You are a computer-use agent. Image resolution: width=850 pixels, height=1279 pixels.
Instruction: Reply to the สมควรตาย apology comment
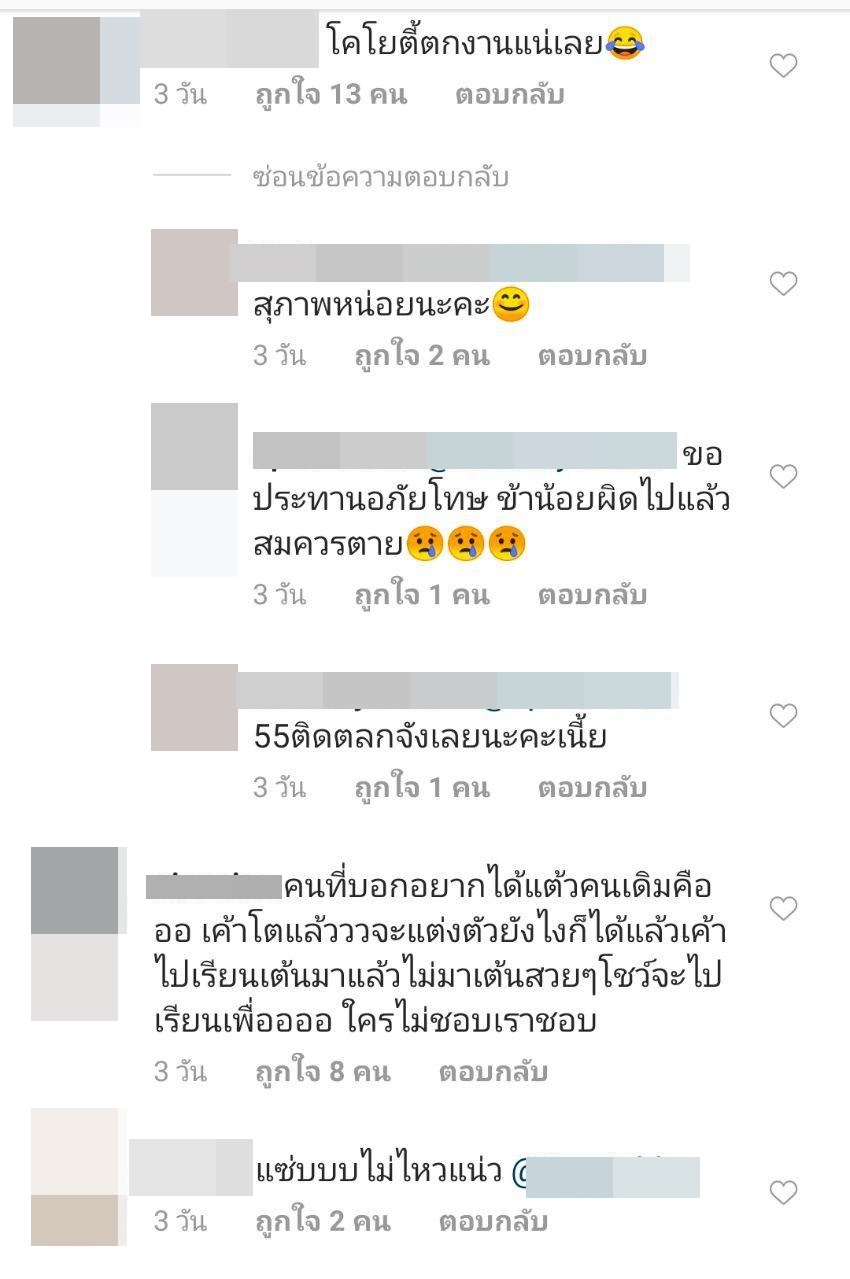592,595
